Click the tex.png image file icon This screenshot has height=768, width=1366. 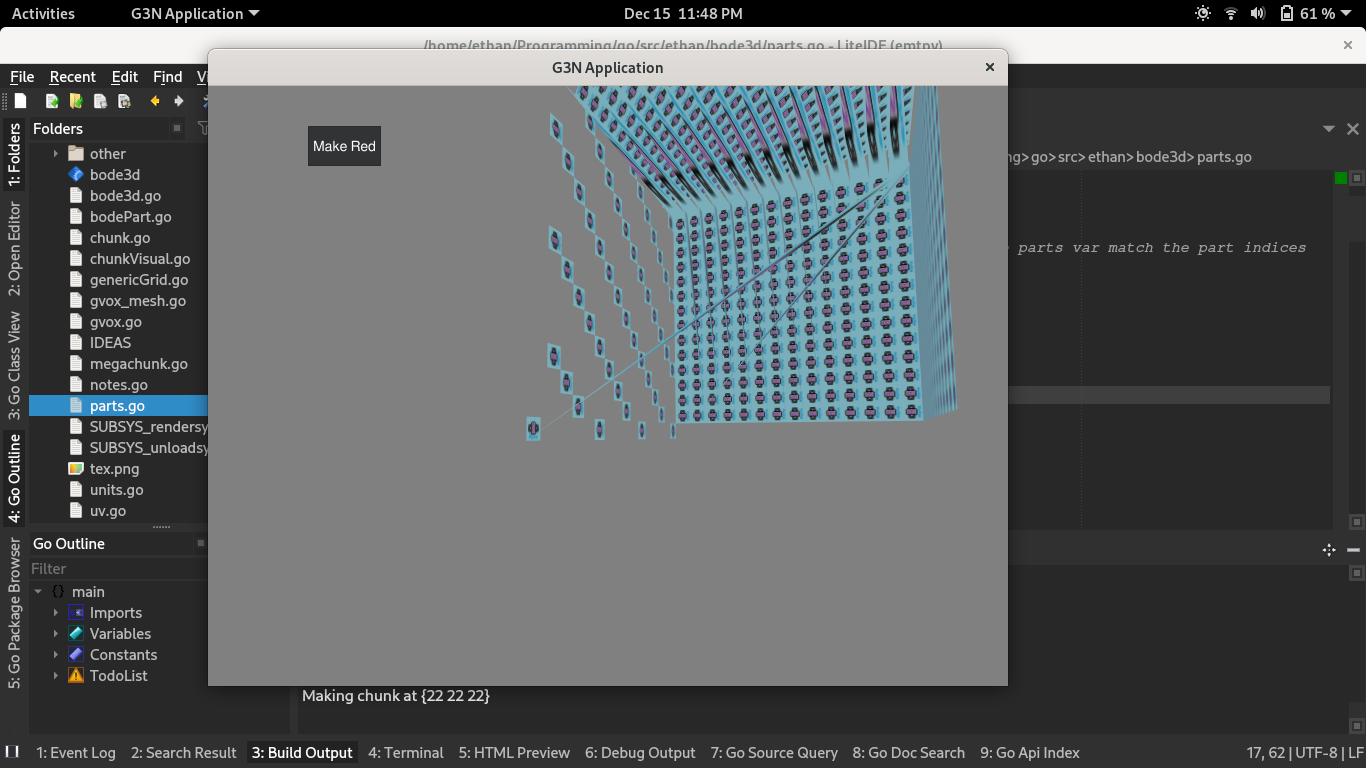(x=75, y=469)
